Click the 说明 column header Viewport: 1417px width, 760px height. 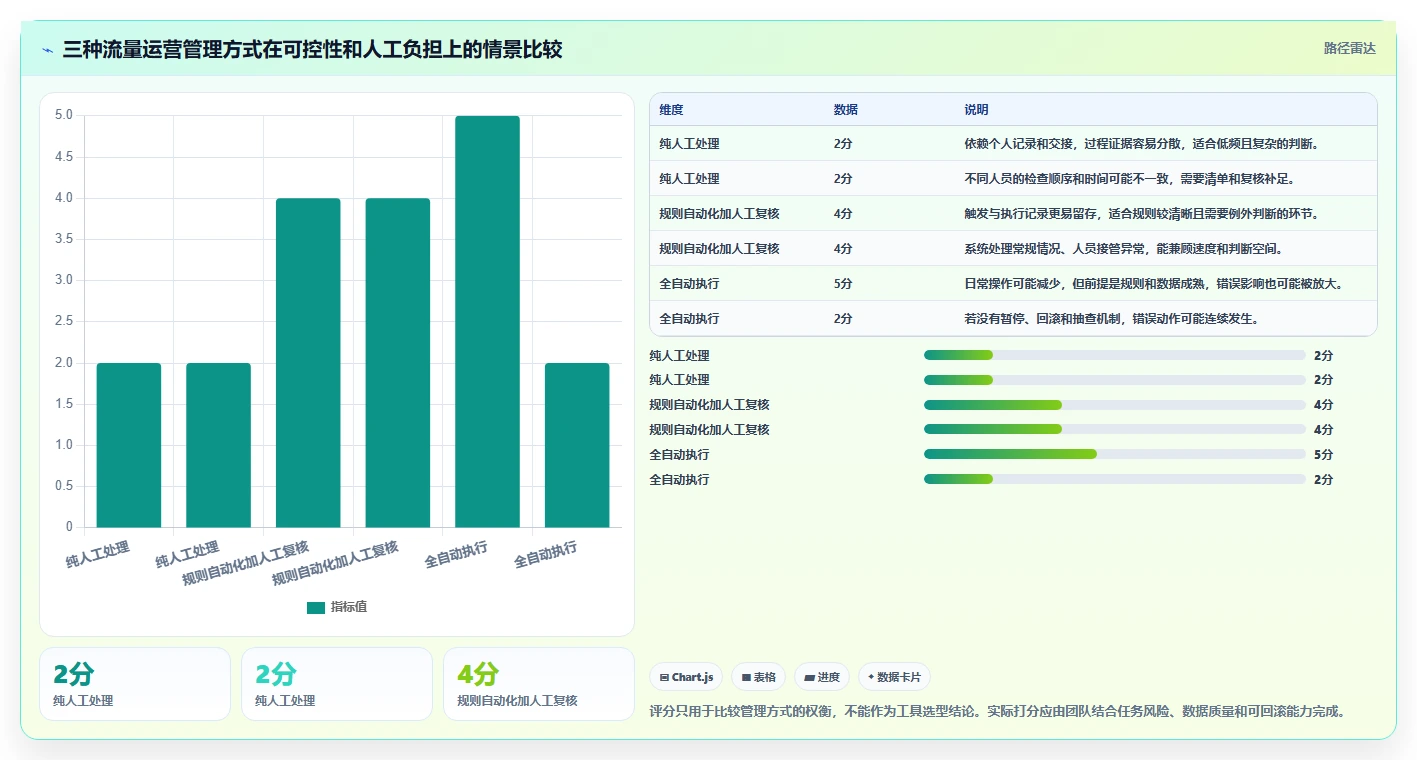coord(976,110)
